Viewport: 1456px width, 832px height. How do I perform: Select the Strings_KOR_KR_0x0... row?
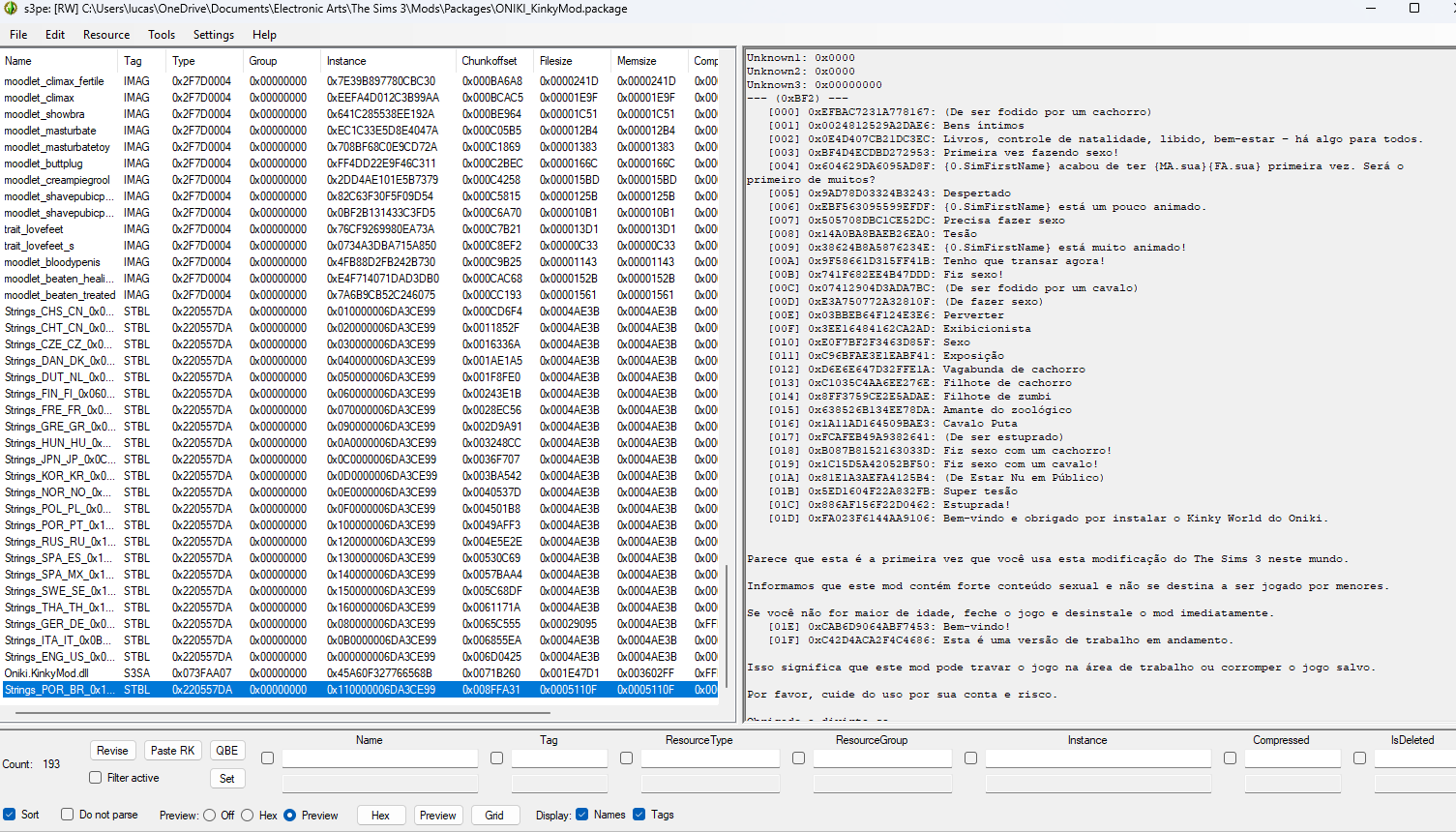point(360,476)
